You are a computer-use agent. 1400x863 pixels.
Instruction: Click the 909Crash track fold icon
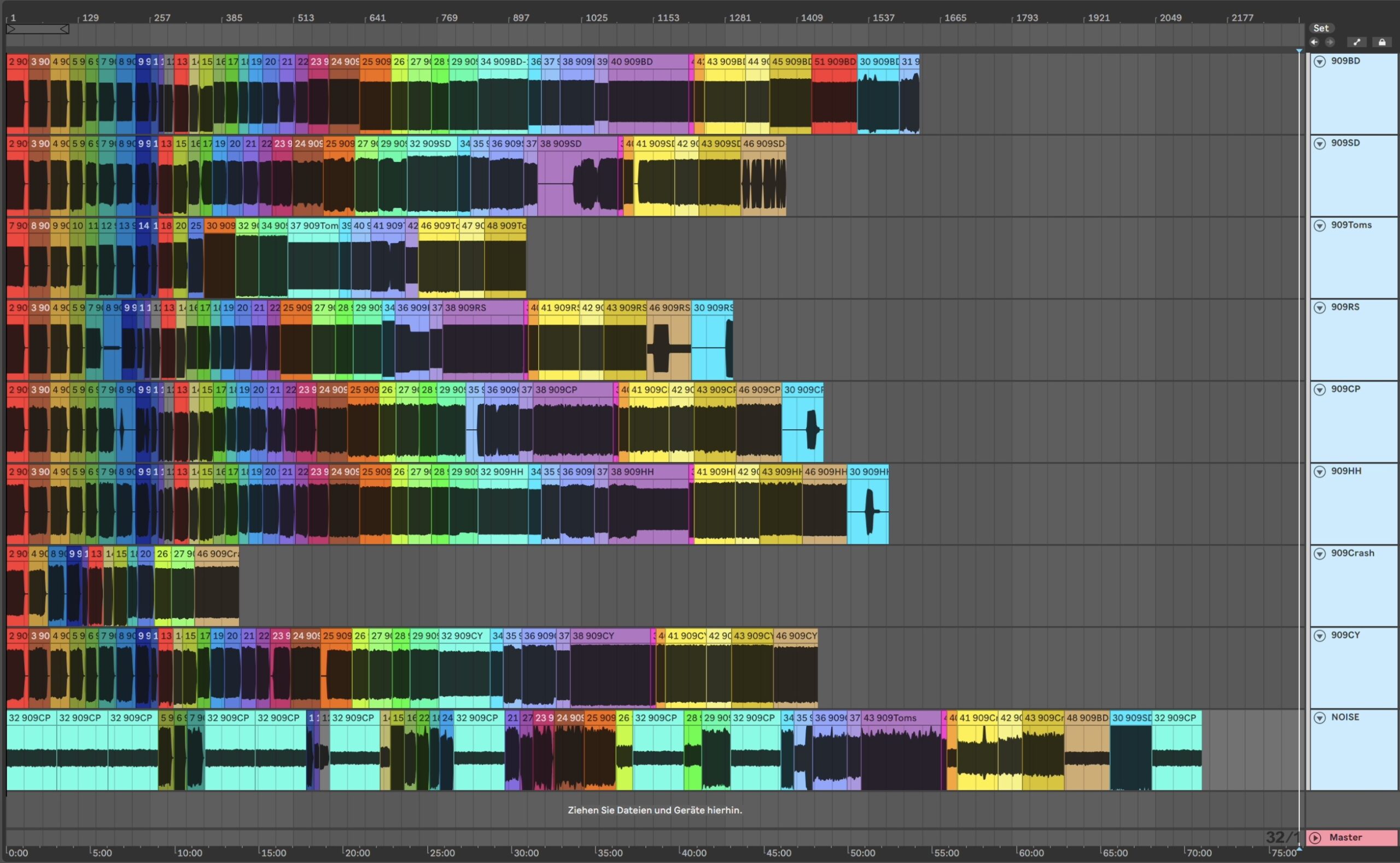[1320, 553]
